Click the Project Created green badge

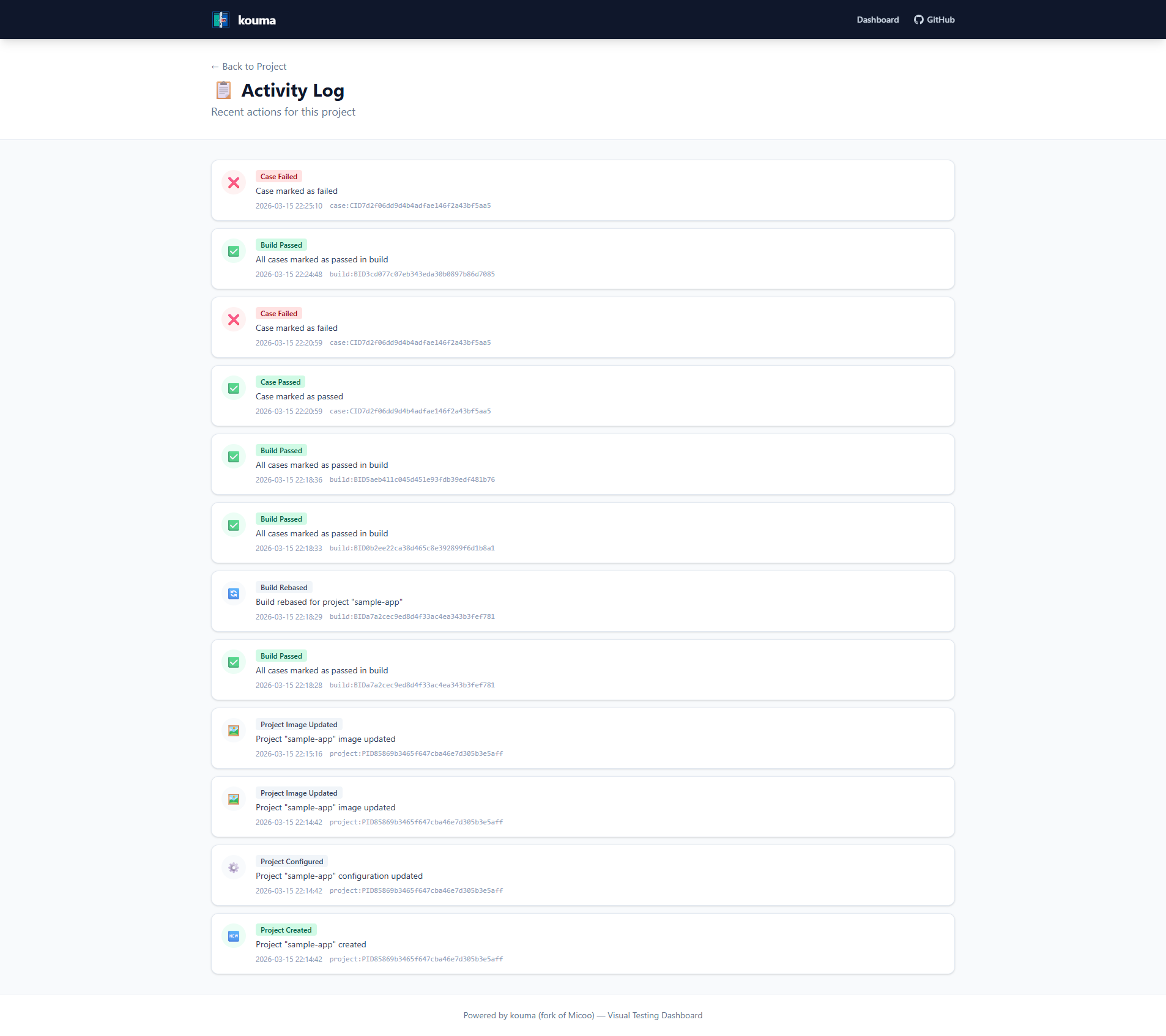(286, 930)
